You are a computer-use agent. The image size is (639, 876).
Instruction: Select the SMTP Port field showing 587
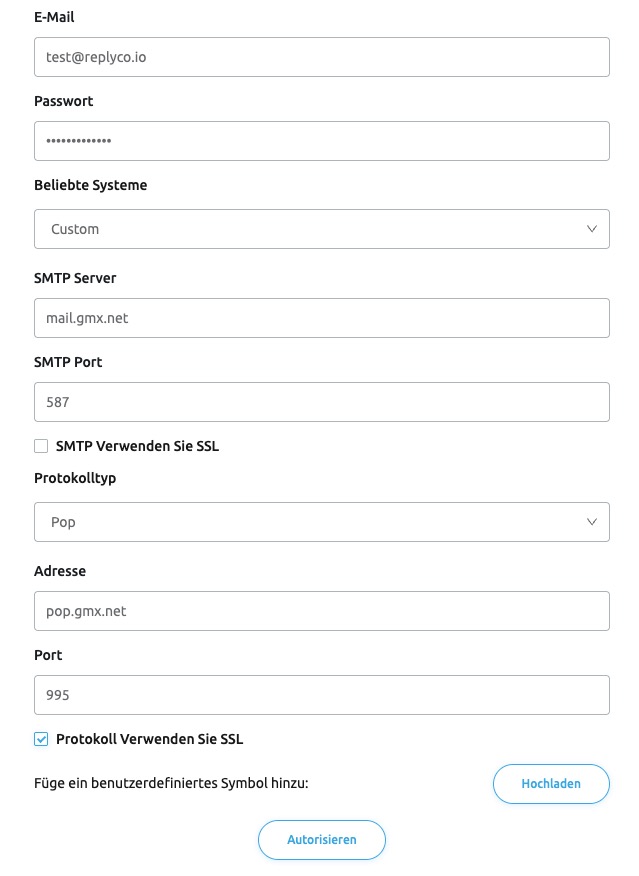click(322, 402)
